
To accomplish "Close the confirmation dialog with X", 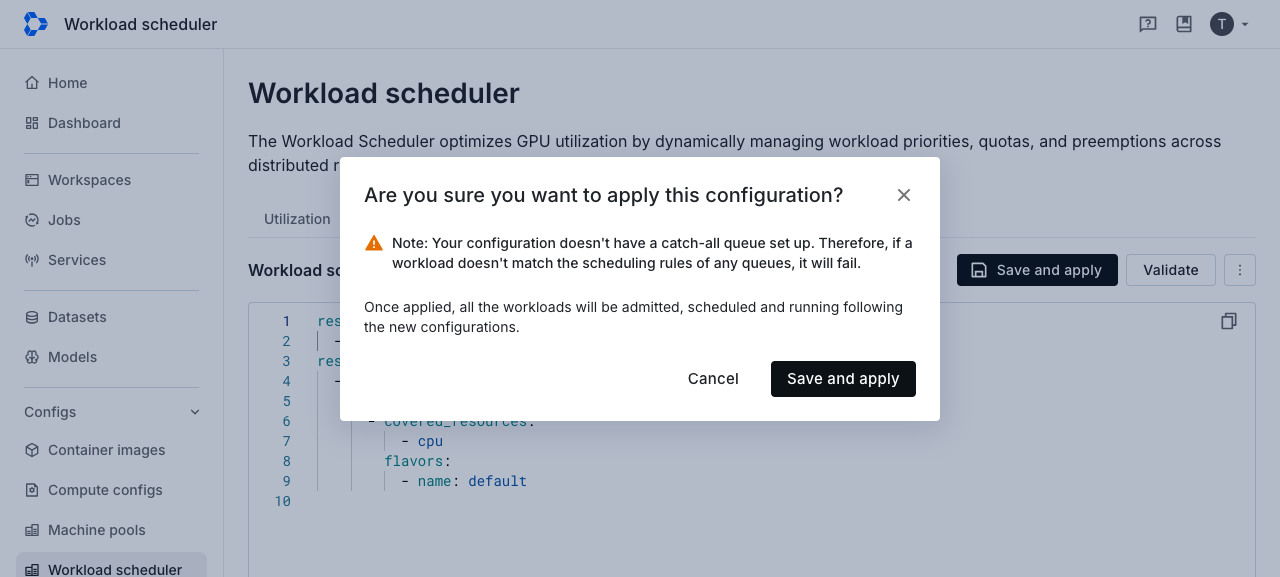I will point(904,195).
